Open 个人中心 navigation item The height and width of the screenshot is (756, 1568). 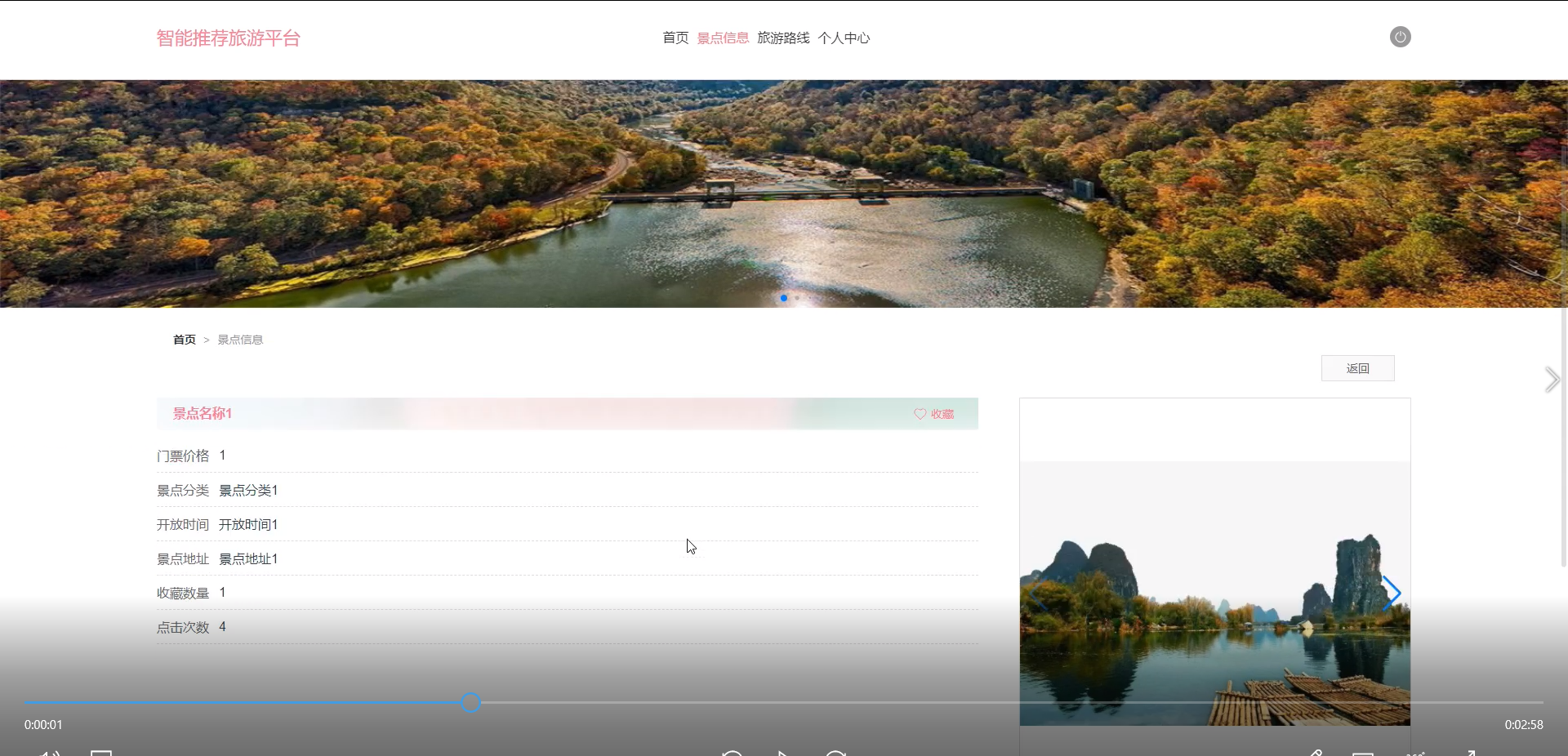(844, 38)
